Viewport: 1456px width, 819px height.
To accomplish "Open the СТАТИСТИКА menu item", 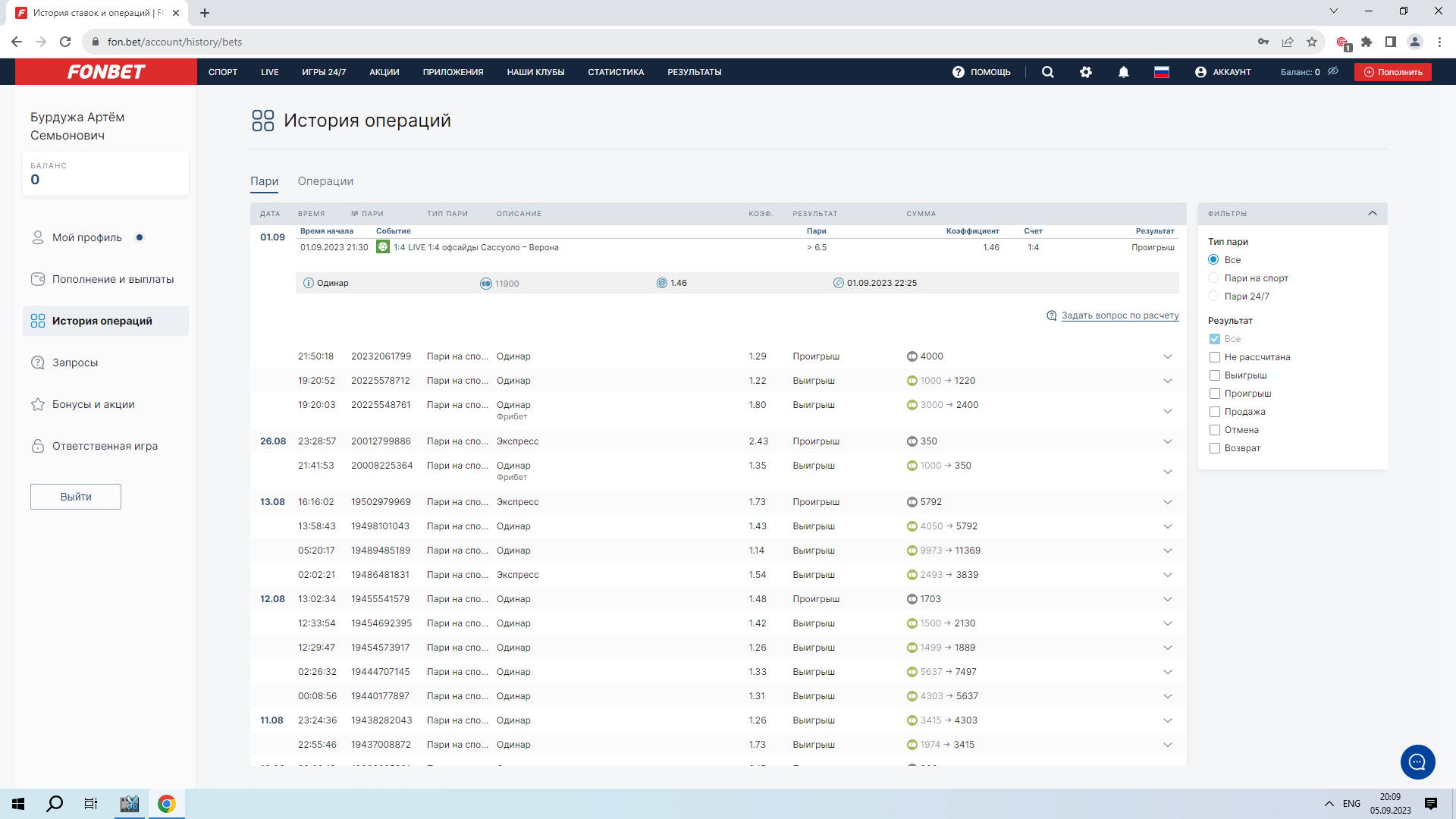I will 616,72.
